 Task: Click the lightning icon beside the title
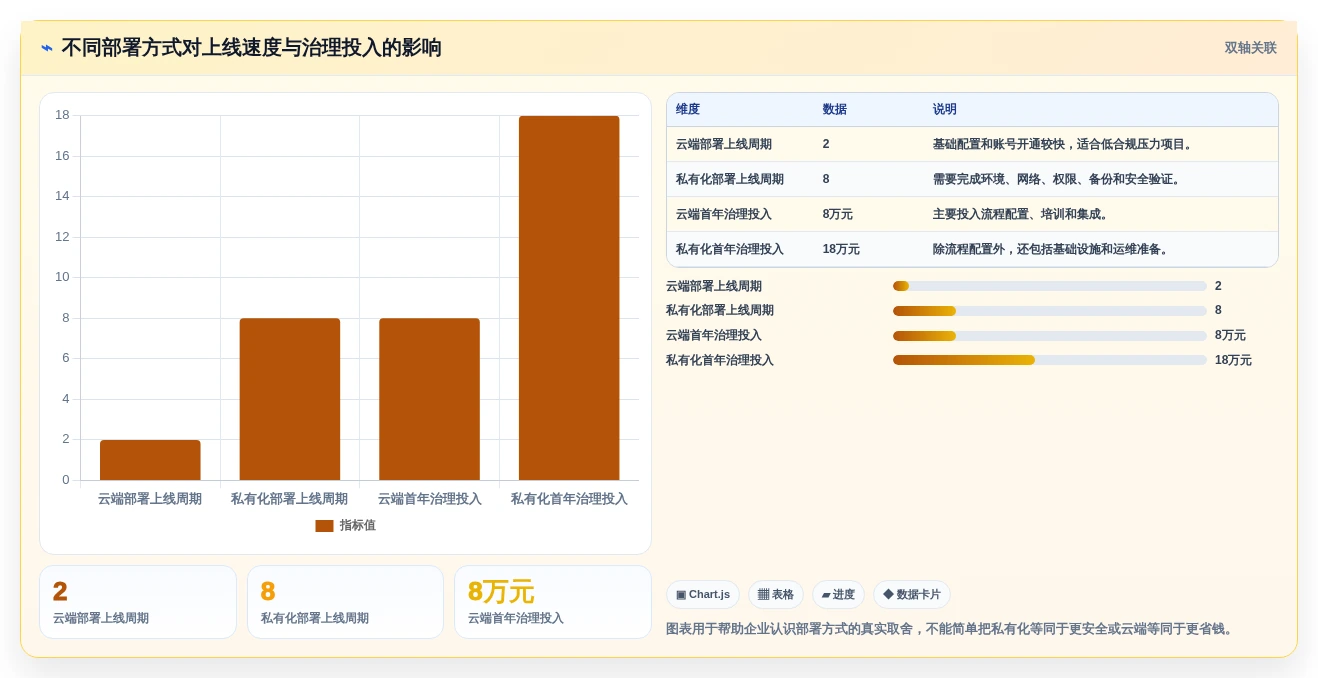47,48
